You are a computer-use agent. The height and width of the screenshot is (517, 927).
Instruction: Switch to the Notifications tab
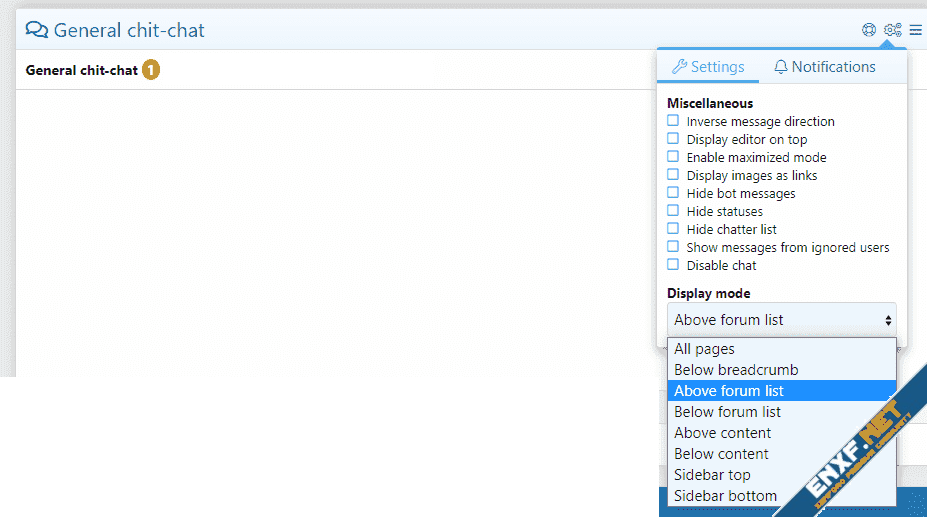click(x=824, y=67)
